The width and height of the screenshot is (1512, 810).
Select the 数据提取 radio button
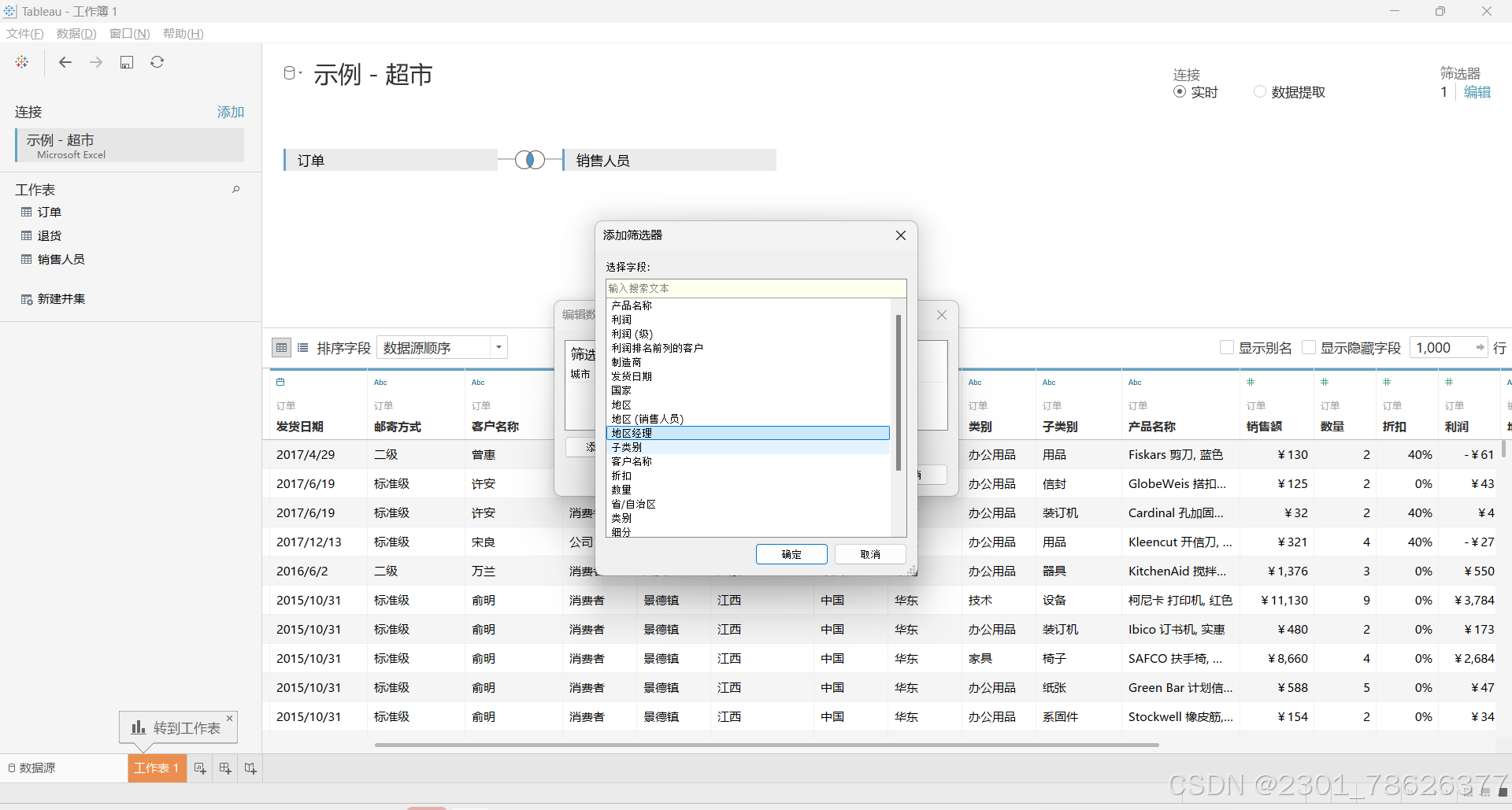pyautogui.click(x=1258, y=91)
